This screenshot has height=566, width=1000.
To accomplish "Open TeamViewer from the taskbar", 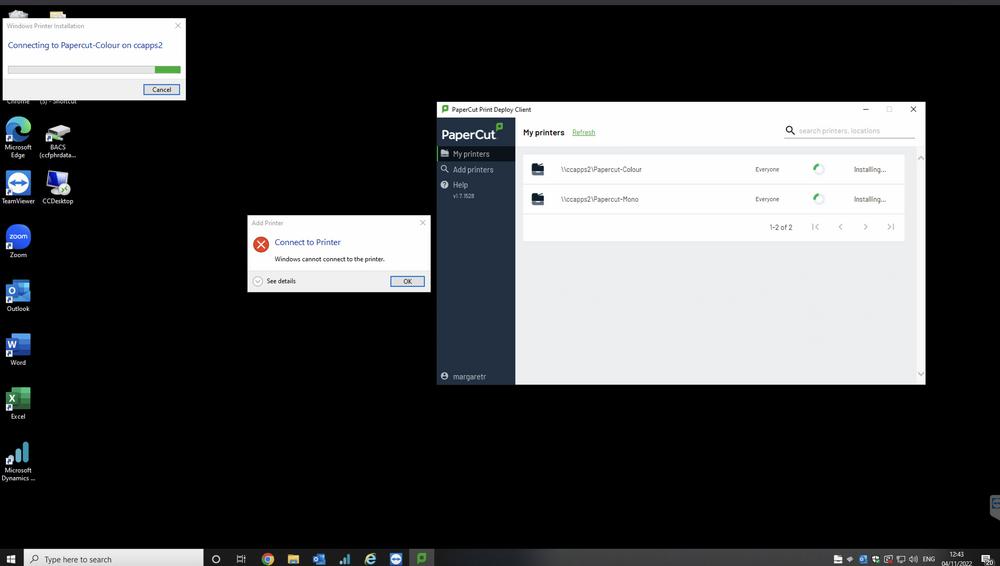I will click(x=395, y=559).
